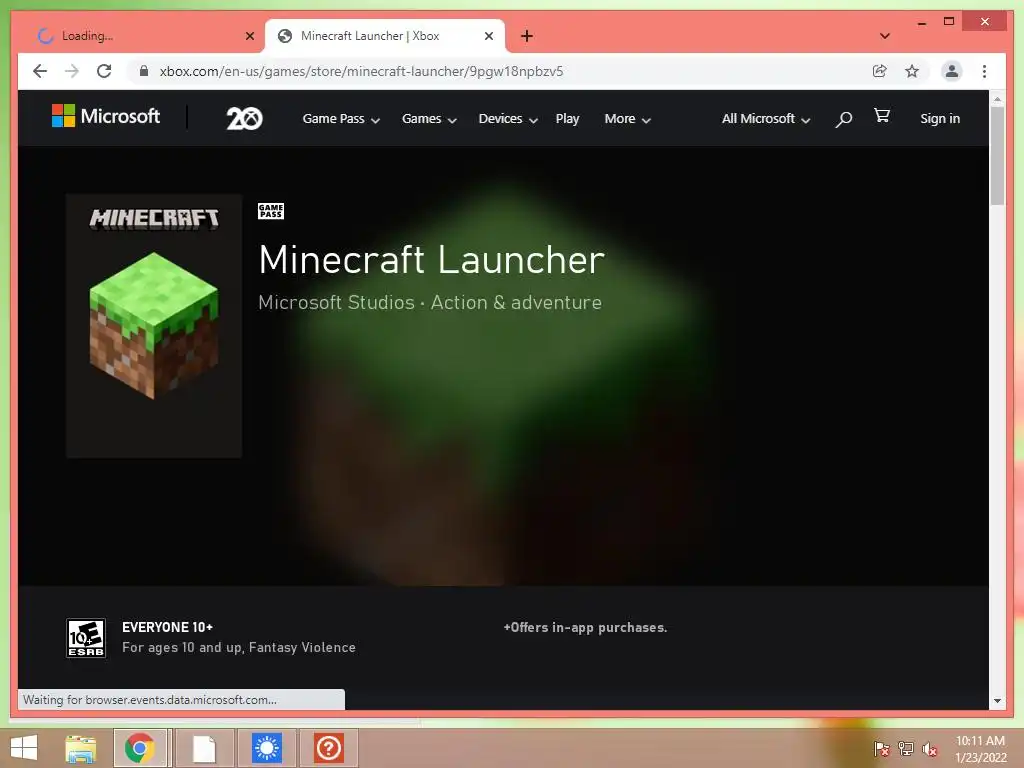Click Chrome icon in taskbar
The height and width of the screenshot is (768, 1024).
(x=140, y=748)
